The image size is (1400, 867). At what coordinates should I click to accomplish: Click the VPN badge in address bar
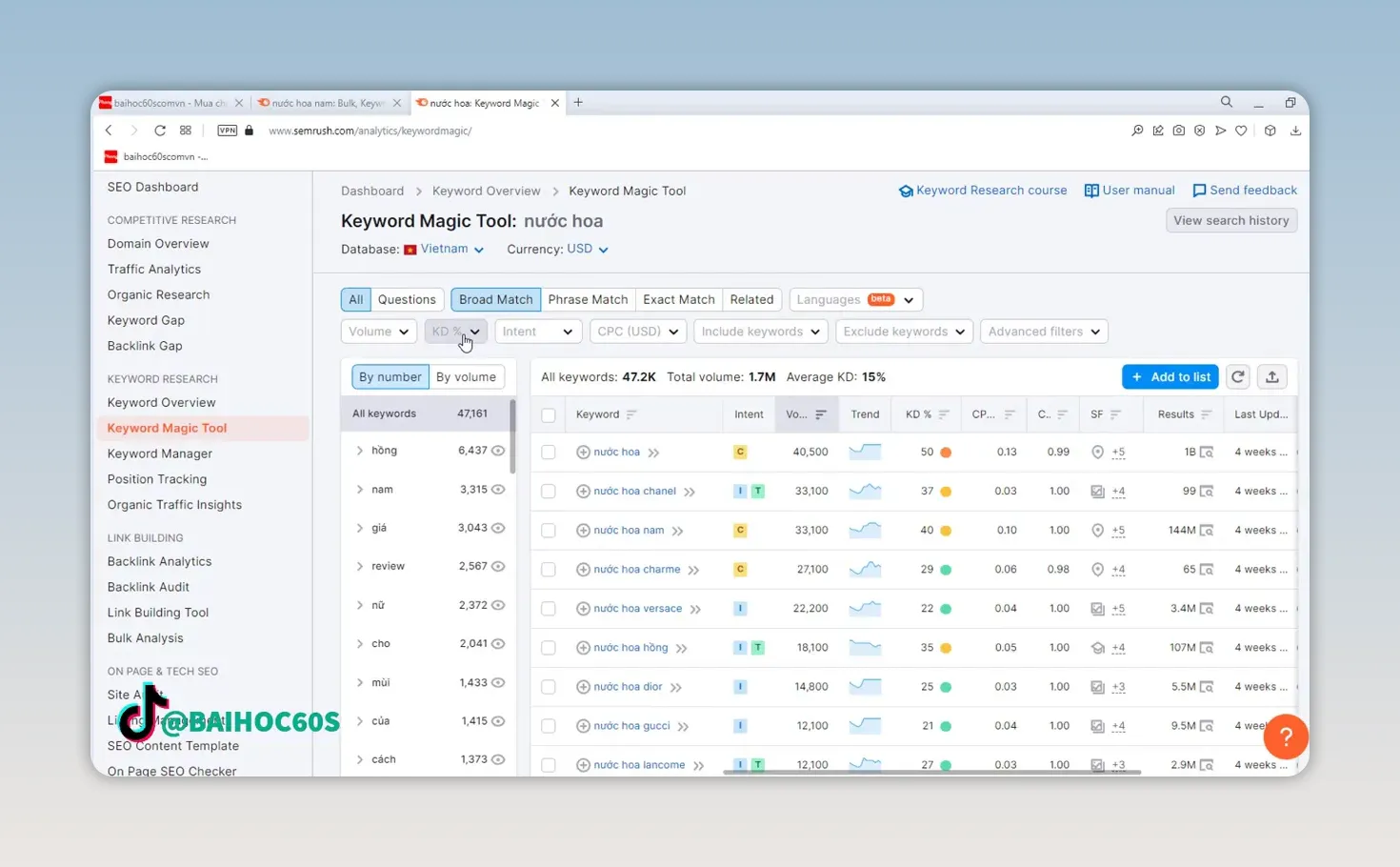(x=227, y=131)
